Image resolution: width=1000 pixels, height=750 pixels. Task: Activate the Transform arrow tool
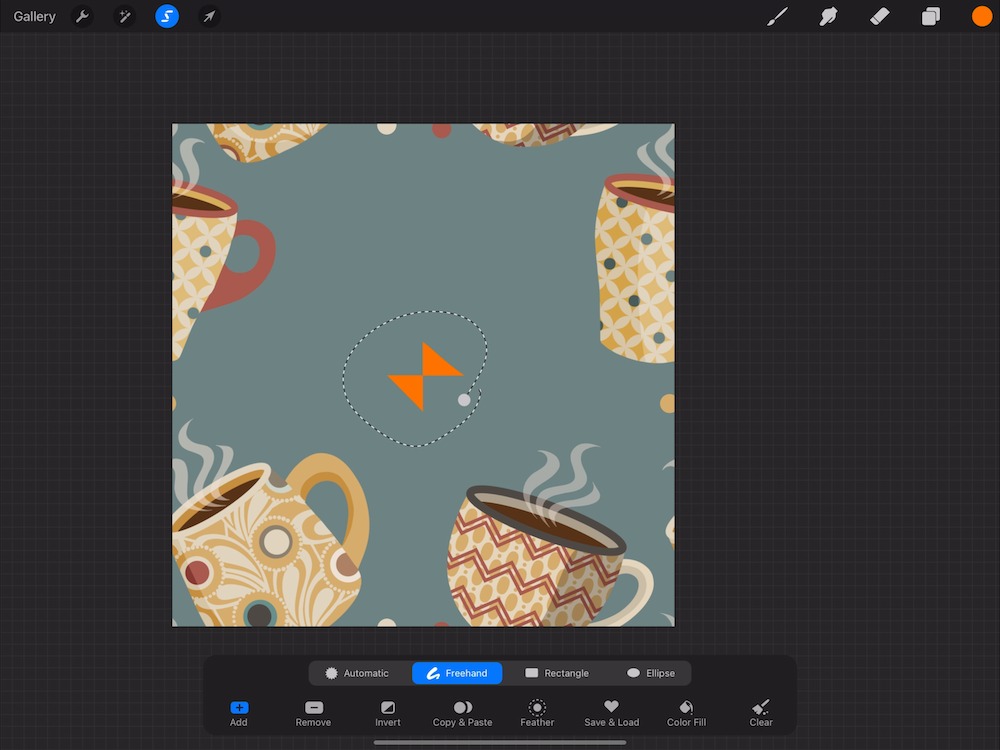[x=209, y=17]
